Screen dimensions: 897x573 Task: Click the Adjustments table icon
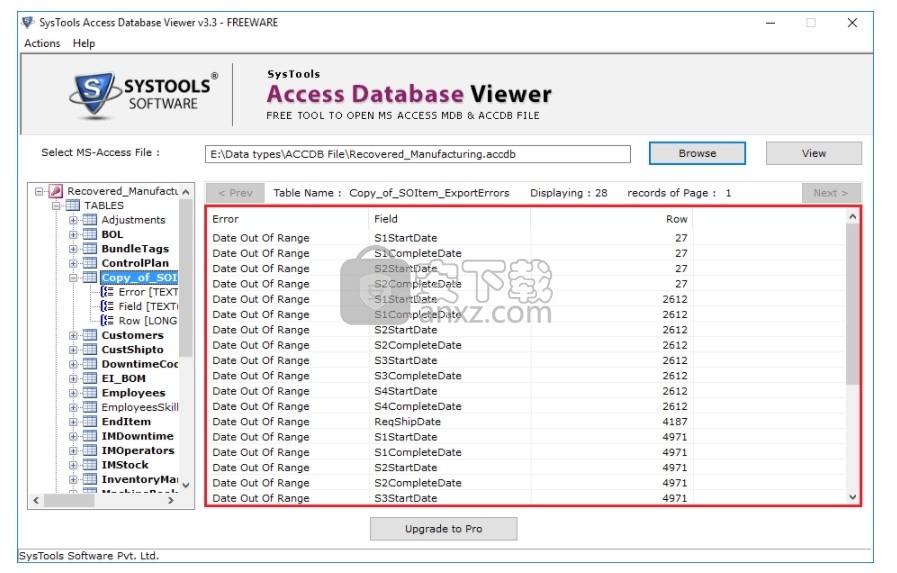[x=90, y=220]
